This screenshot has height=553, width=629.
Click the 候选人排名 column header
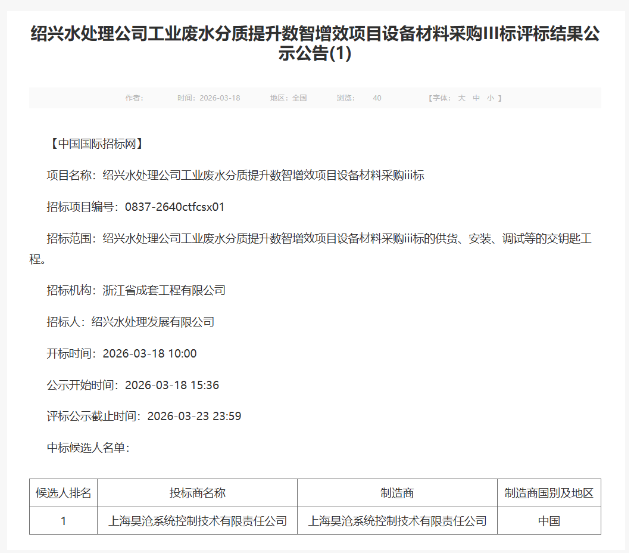click(x=64, y=493)
